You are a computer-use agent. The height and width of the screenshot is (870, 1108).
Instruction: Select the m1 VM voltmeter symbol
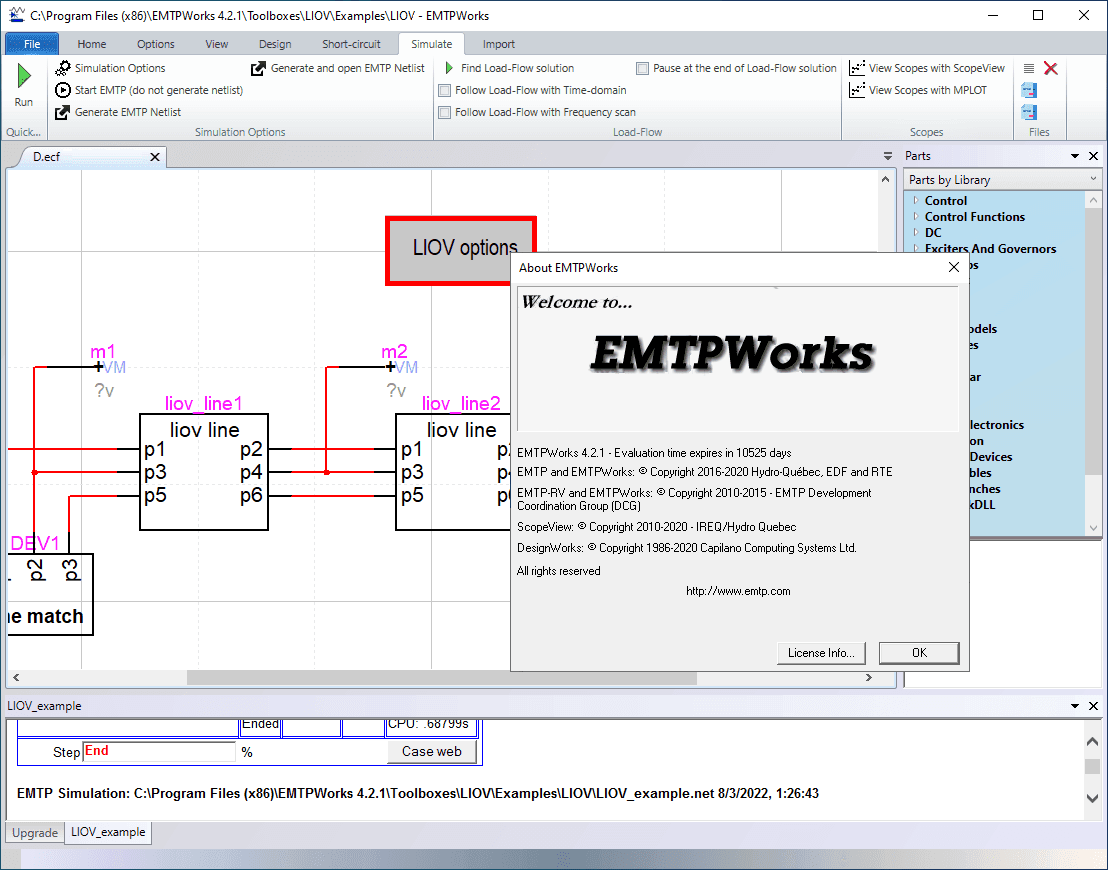pos(112,368)
